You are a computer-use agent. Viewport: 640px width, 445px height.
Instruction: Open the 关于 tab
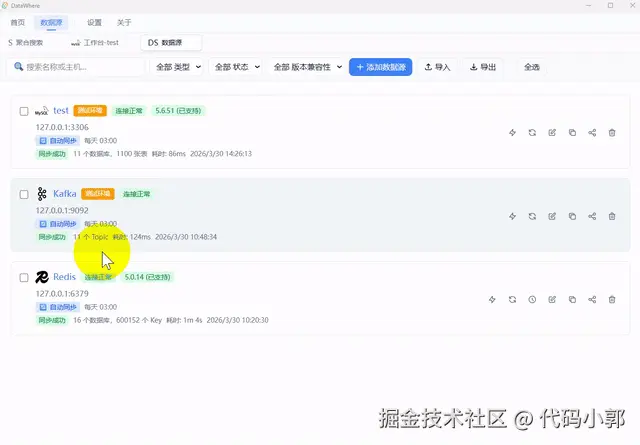(124, 22)
